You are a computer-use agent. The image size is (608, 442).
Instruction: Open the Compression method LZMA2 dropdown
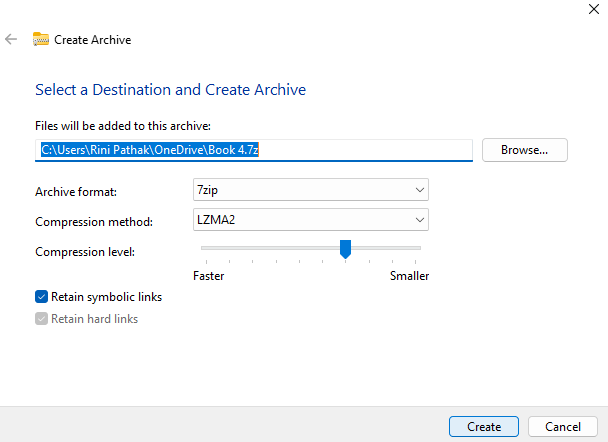click(x=310, y=220)
